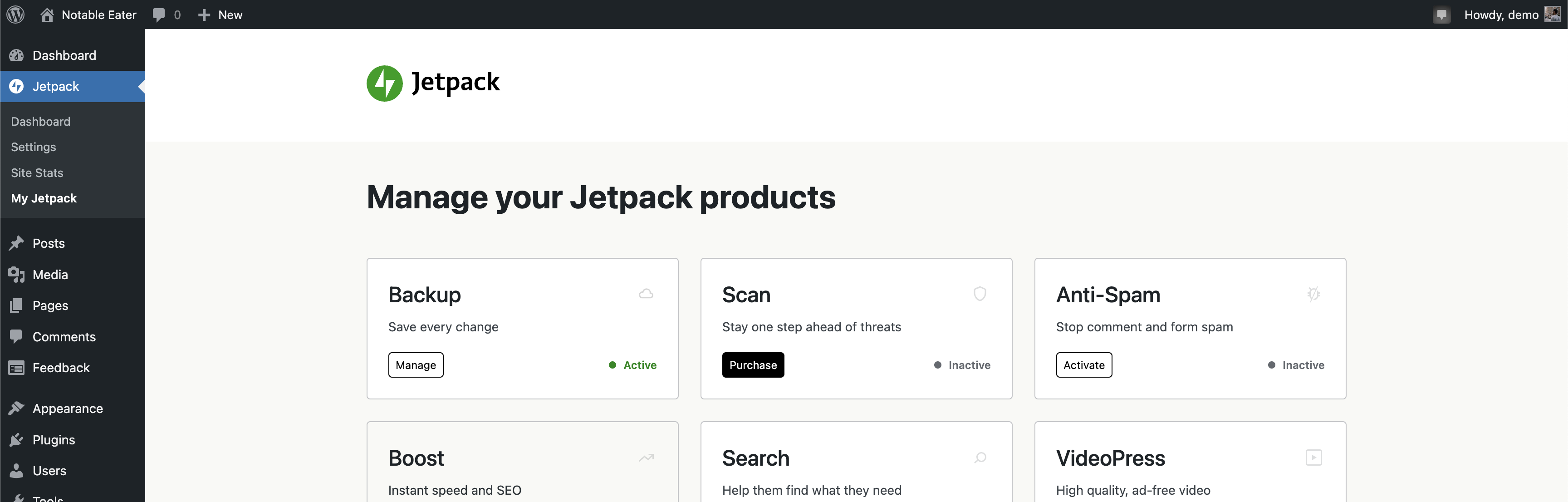The image size is (1568, 502).
Task: View Site Stats submenu item
Action: 37,173
